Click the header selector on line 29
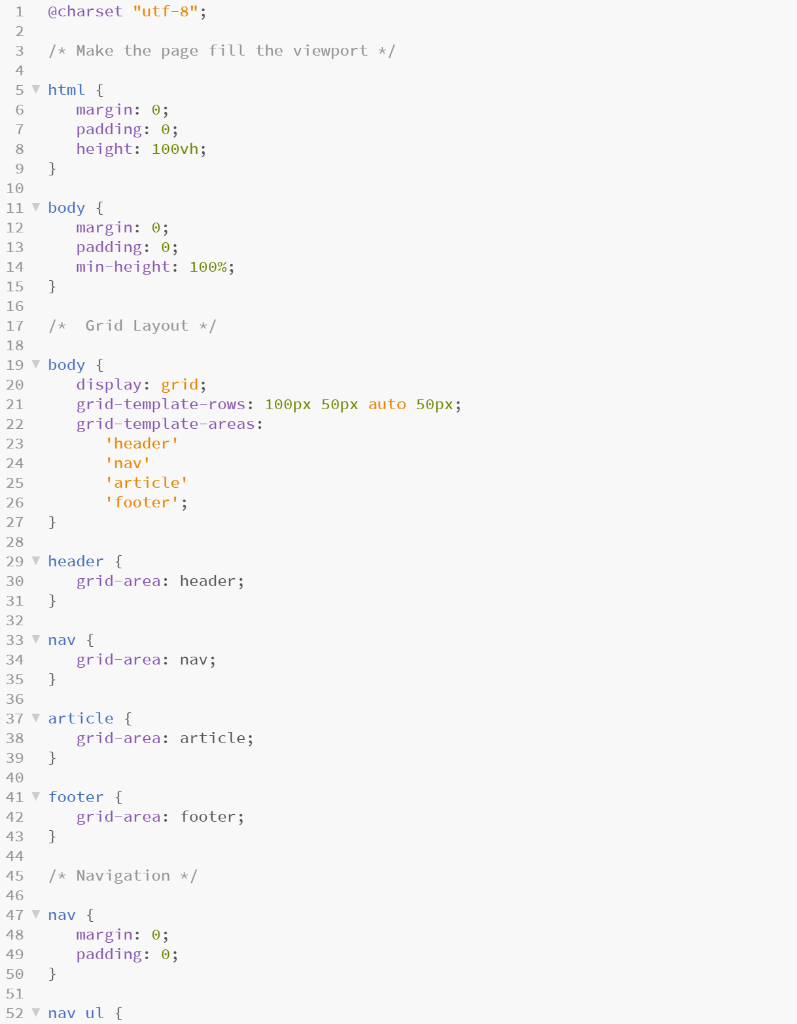 tap(76, 562)
